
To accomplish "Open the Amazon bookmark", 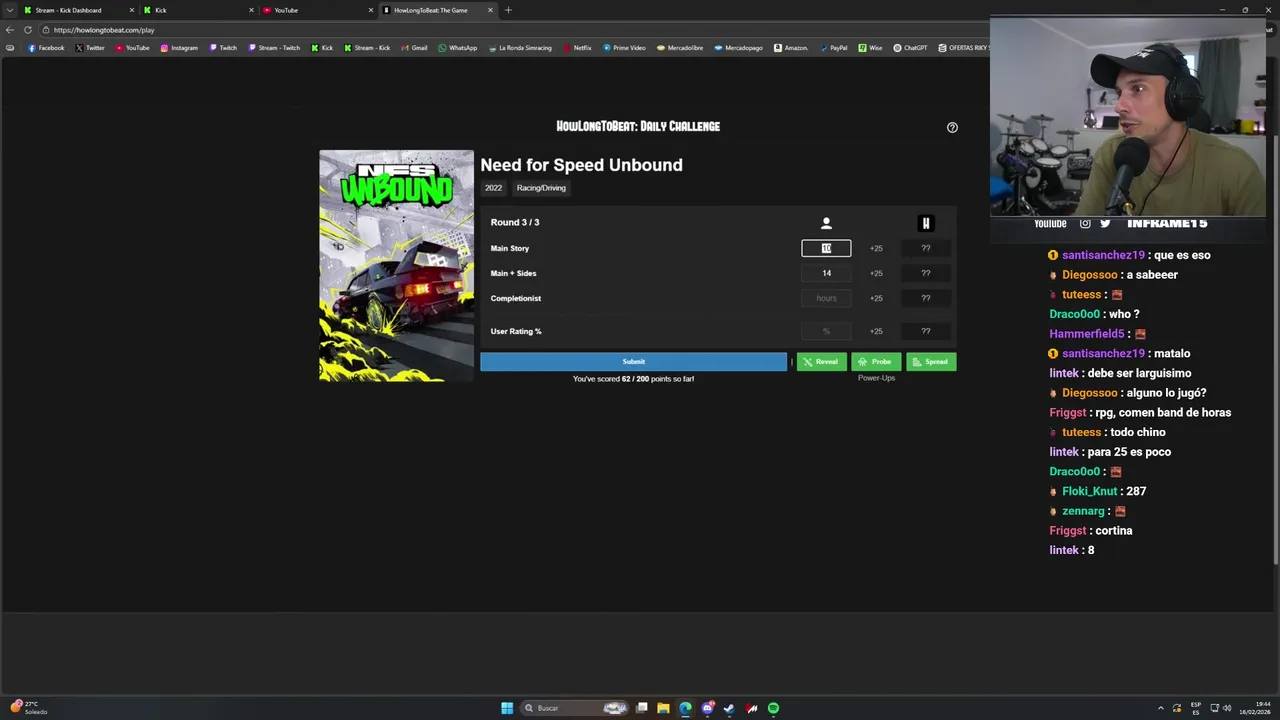I will (790, 48).
